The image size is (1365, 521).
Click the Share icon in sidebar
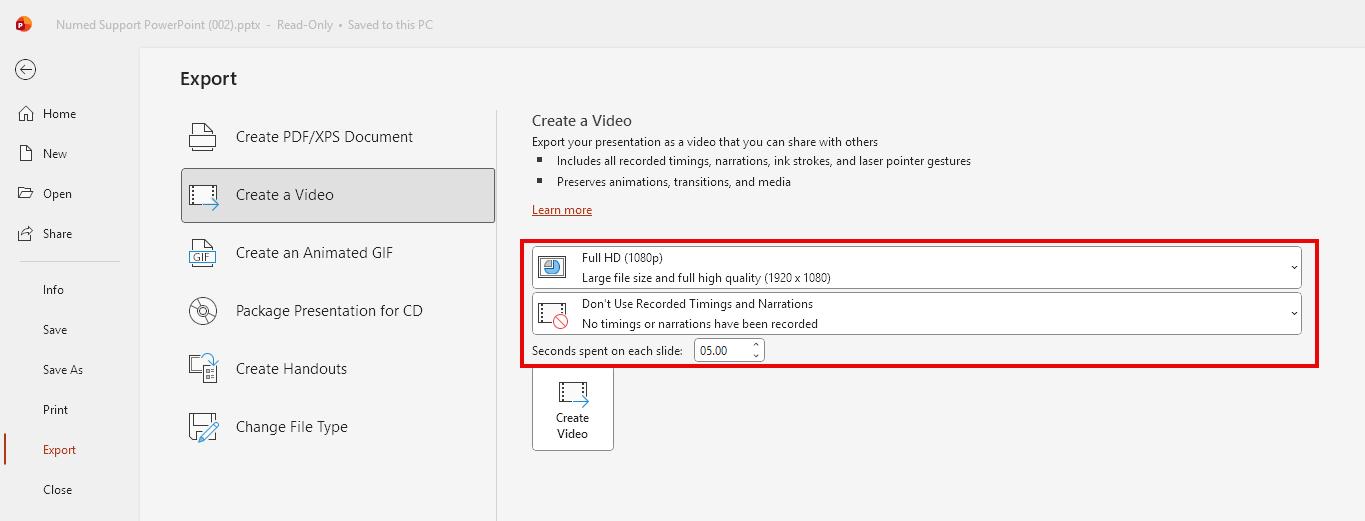coord(26,234)
